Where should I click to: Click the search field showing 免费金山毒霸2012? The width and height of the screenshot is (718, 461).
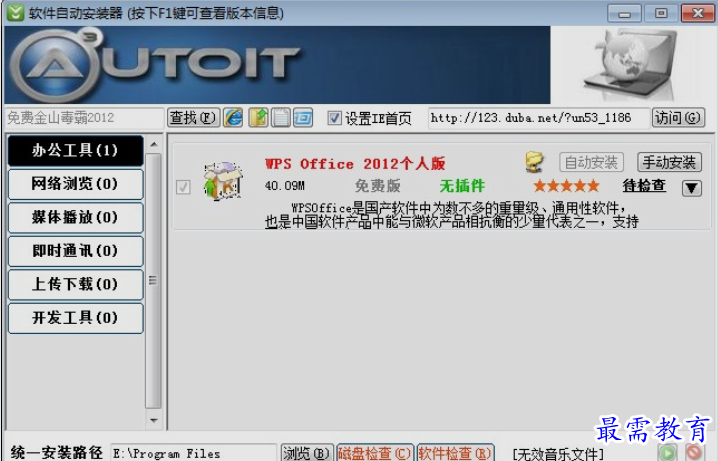click(x=84, y=118)
